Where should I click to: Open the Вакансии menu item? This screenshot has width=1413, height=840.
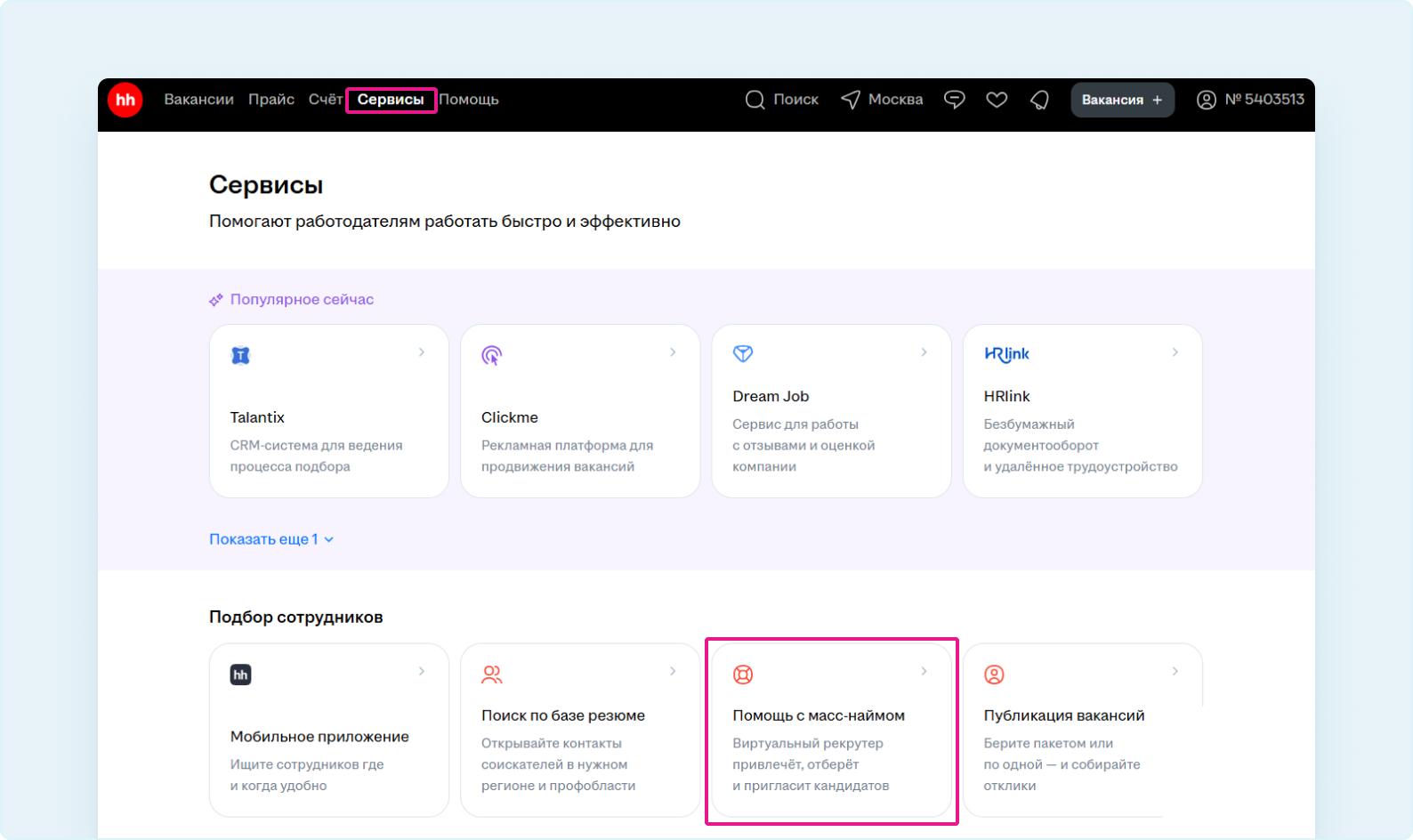(x=198, y=100)
